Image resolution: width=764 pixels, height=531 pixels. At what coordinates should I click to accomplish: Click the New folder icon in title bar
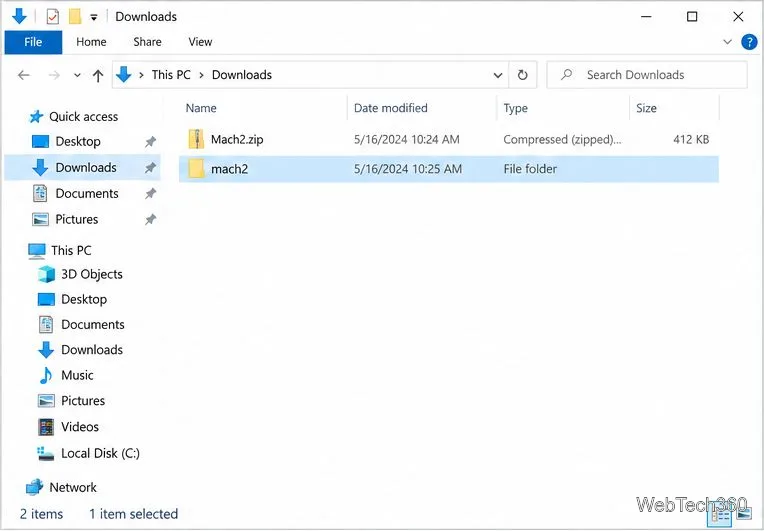75,17
